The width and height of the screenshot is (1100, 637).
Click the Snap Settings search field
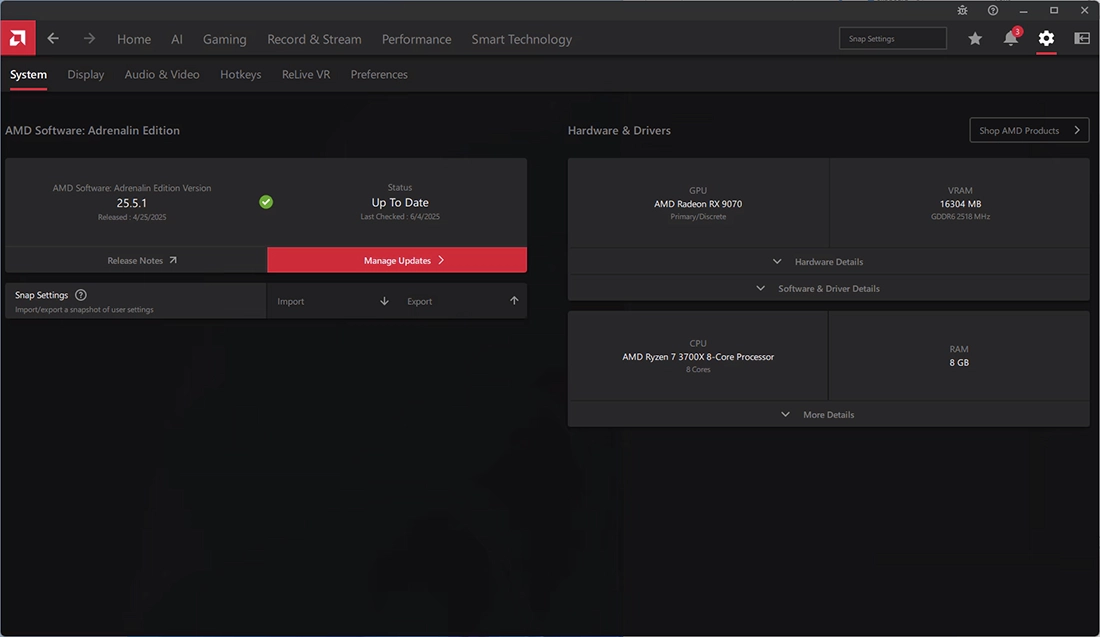(x=892, y=37)
